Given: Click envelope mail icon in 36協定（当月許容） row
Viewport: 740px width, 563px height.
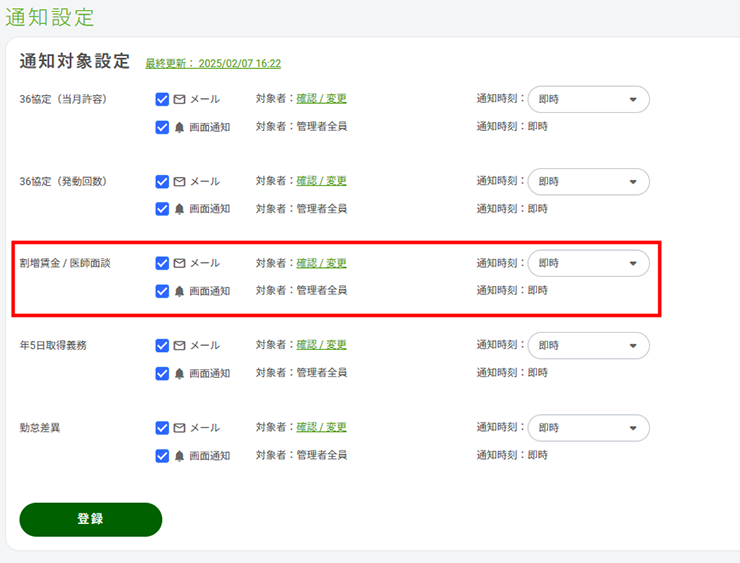Looking at the screenshot, I should 179,99.
